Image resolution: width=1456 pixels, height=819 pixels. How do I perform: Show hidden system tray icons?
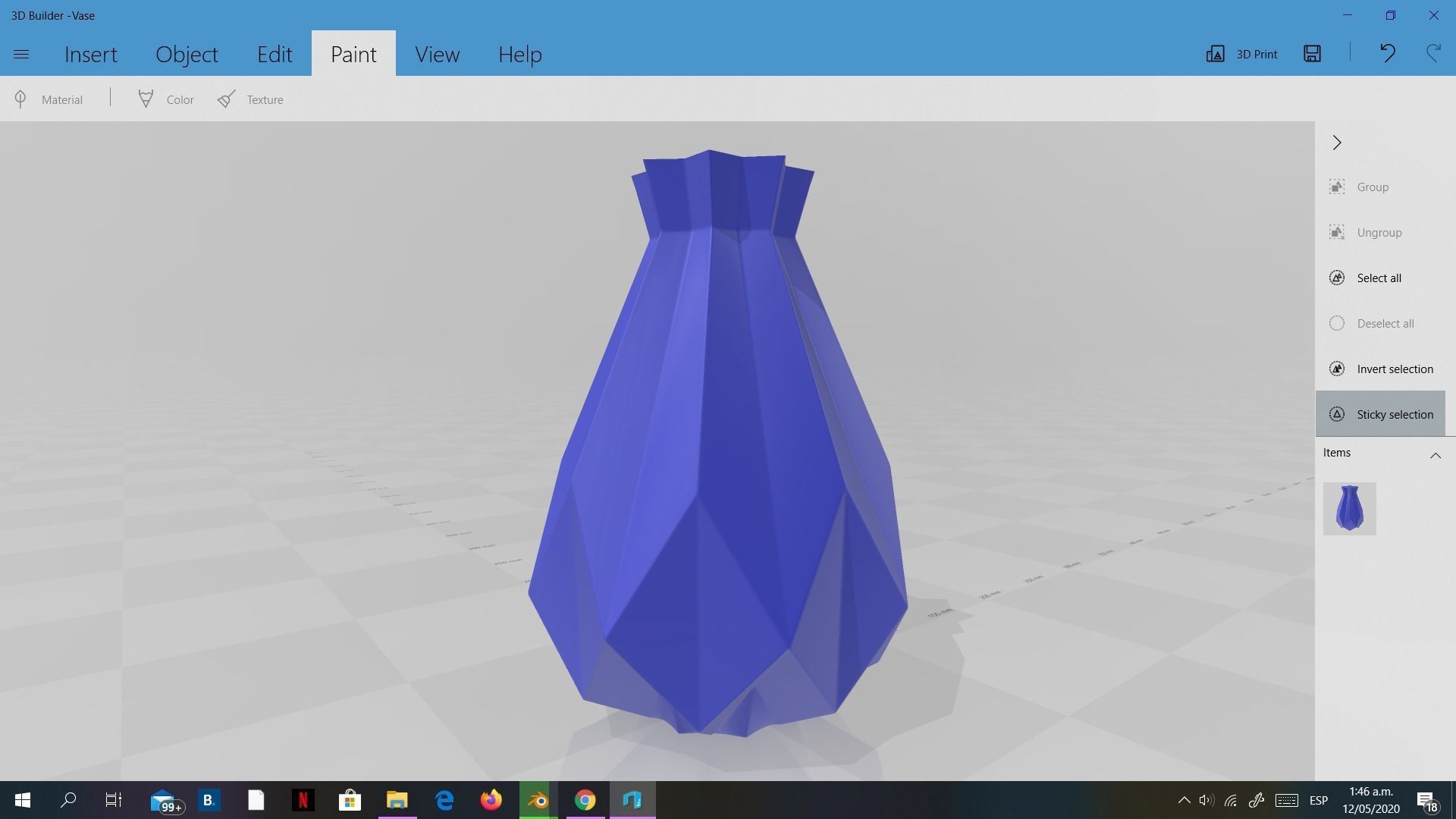click(x=1184, y=800)
